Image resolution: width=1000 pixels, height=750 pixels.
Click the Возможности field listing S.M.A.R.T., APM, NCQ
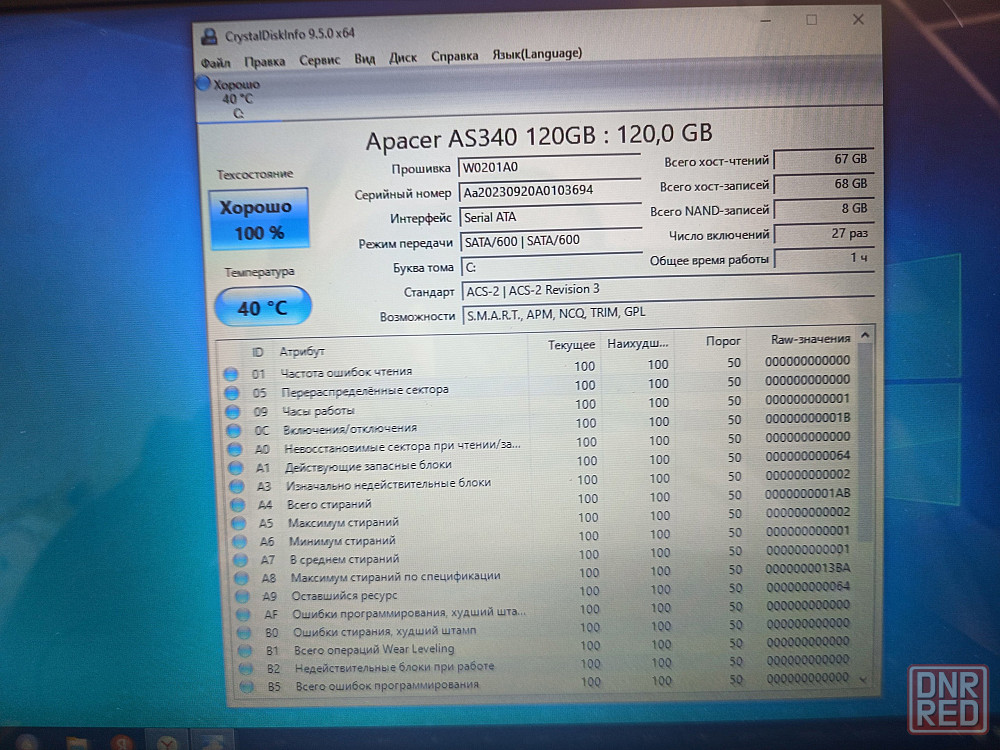click(668, 312)
